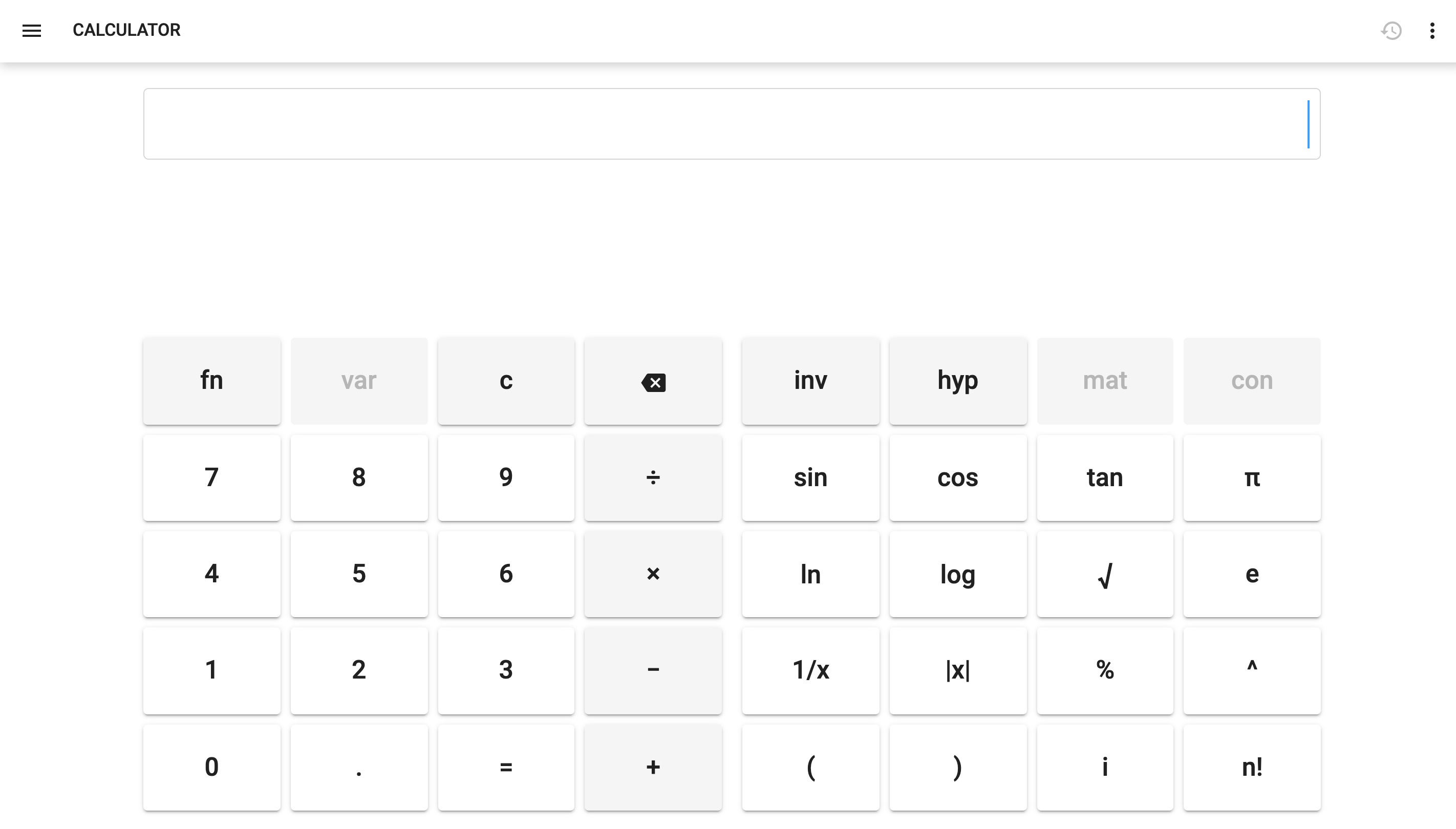The height and width of the screenshot is (829, 1456).
Task: Click the expression input field
Action: [731, 123]
